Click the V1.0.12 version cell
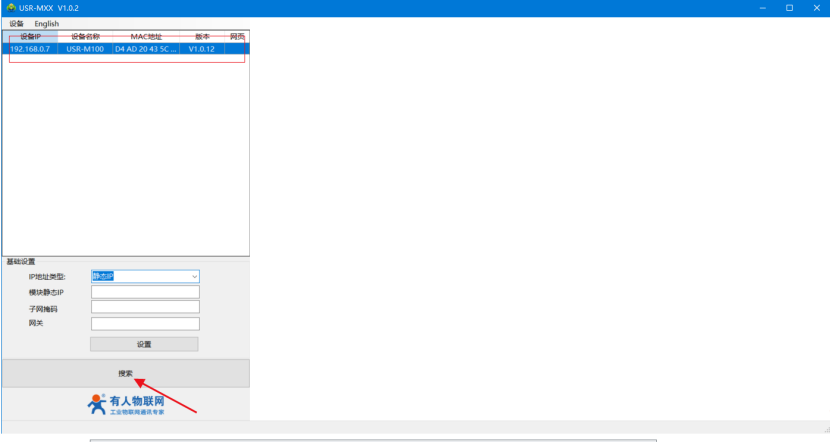The image size is (831, 442). point(202,48)
